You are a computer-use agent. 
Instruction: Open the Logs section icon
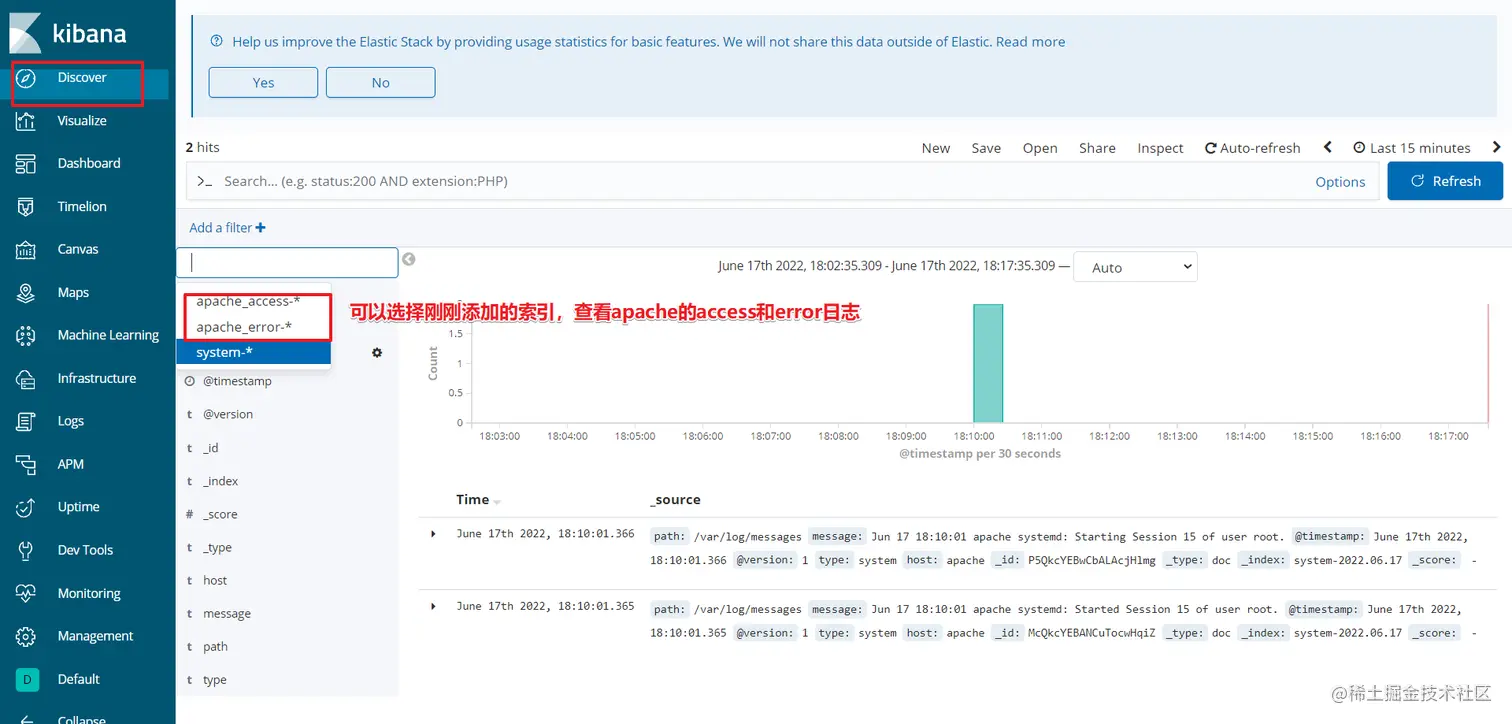27,421
